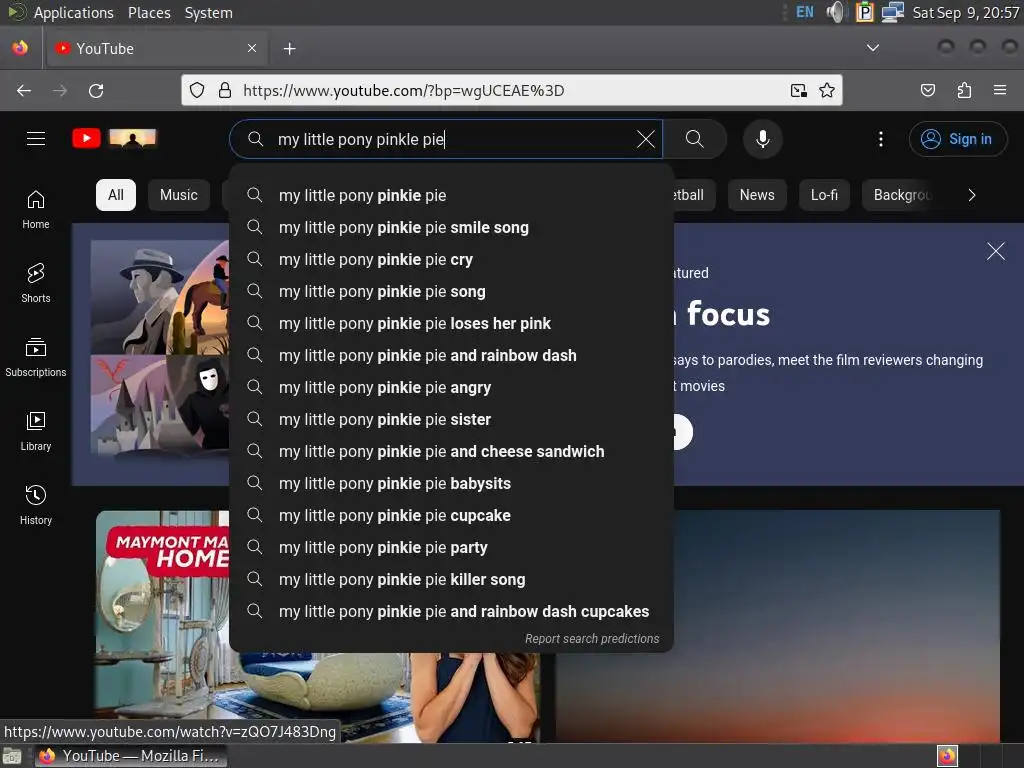Open the Places menu
The width and height of the screenshot is (1024, 768).
(x=149, y=12)
